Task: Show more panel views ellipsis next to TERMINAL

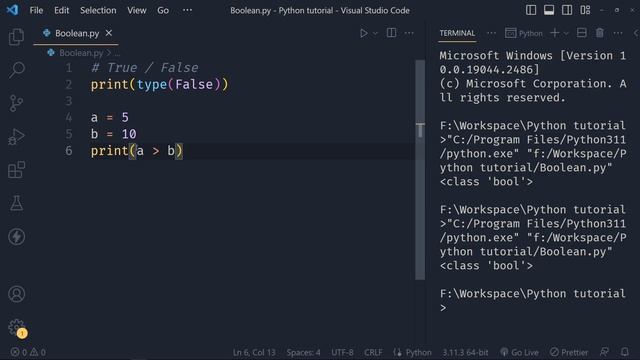Action: click(491, 33)
